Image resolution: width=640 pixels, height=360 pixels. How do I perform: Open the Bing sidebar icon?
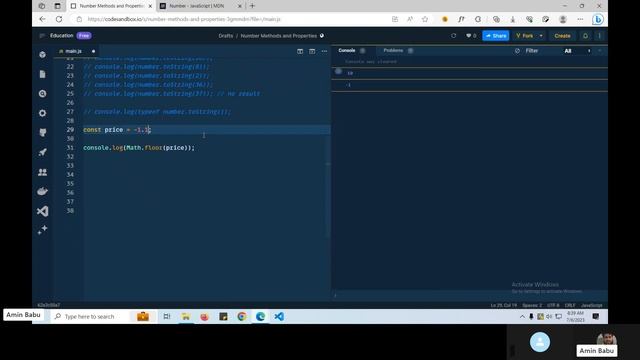(598, 19)
